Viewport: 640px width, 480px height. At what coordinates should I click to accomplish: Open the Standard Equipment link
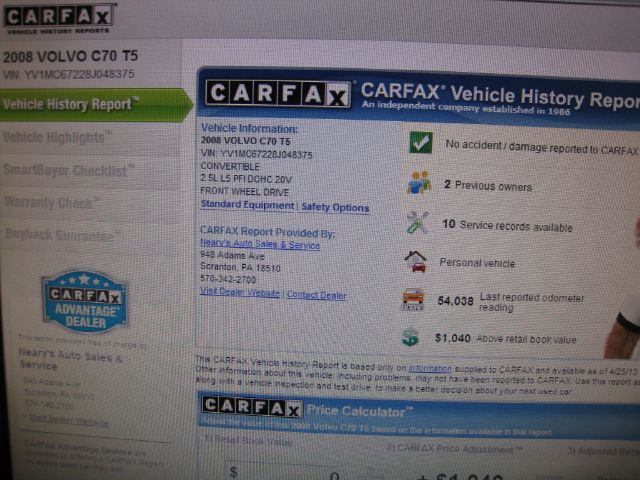(247, 206)
